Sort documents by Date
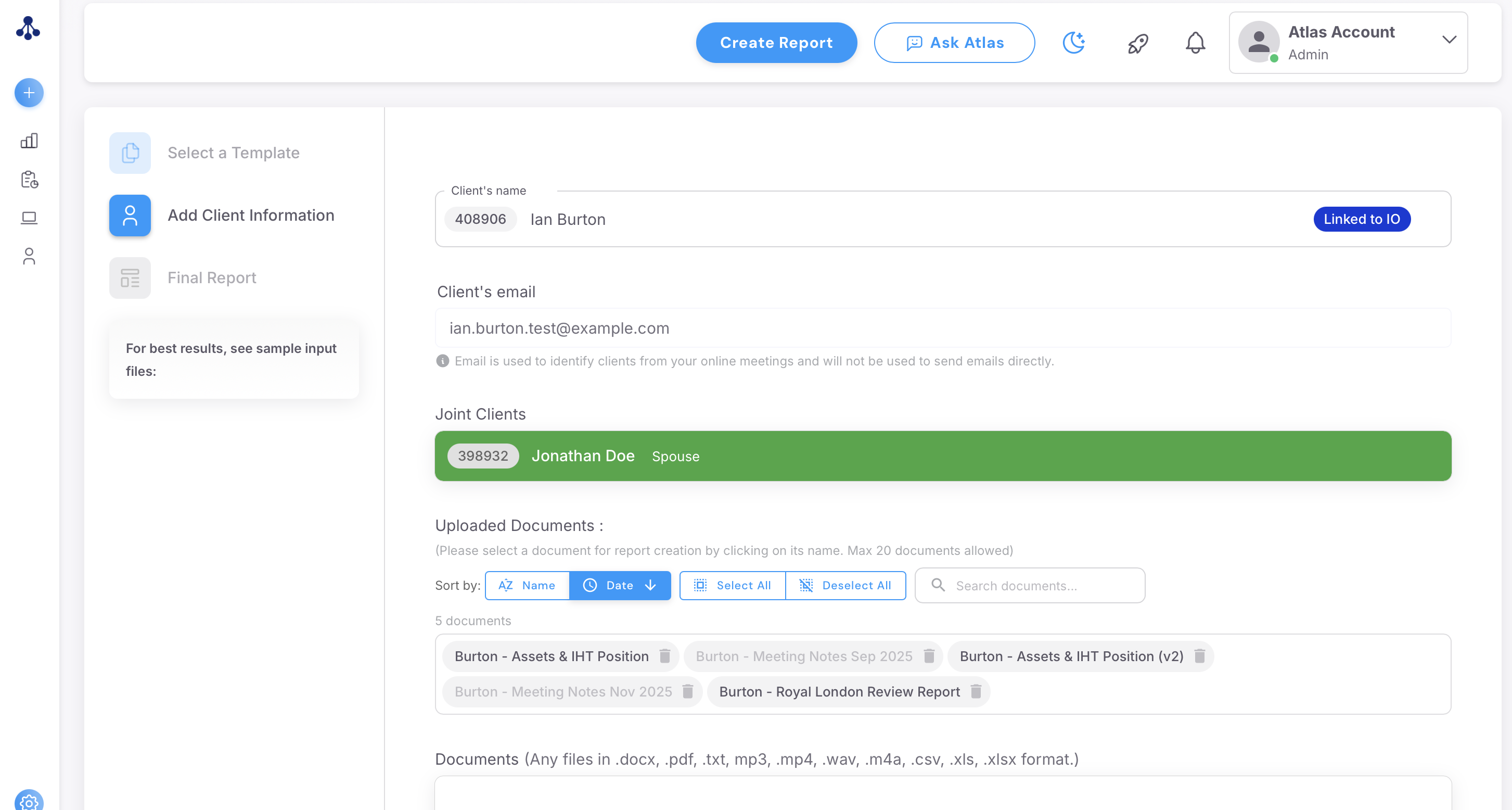1512x810 pixels. coord(620,585)
